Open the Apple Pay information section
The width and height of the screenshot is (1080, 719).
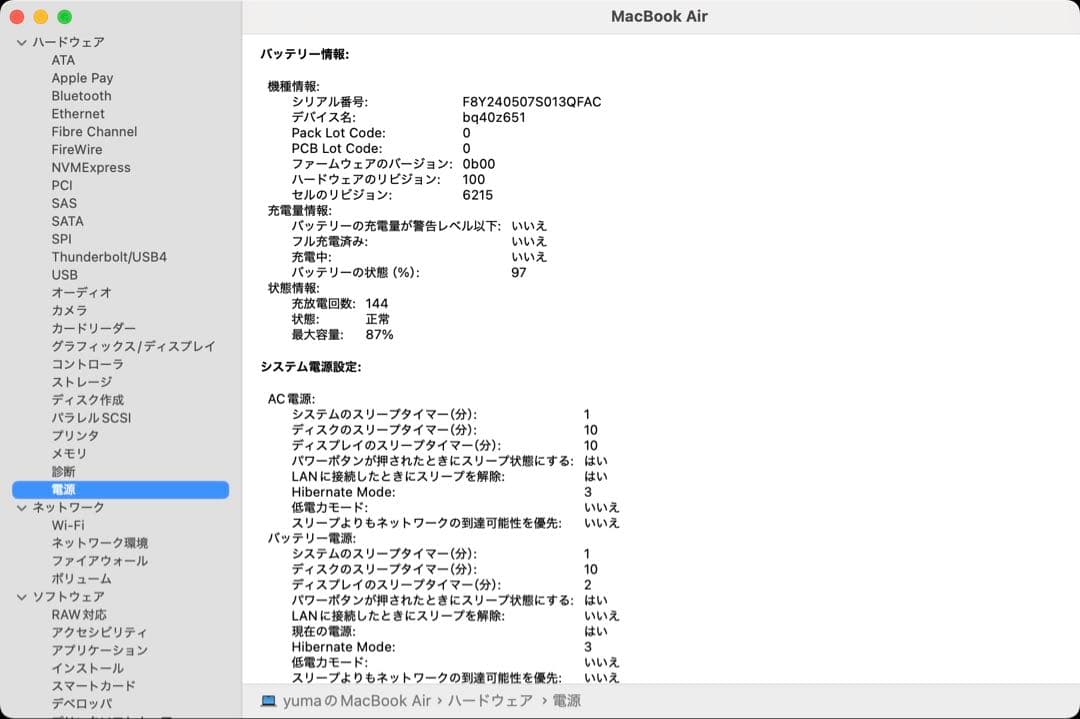(82, 77)
